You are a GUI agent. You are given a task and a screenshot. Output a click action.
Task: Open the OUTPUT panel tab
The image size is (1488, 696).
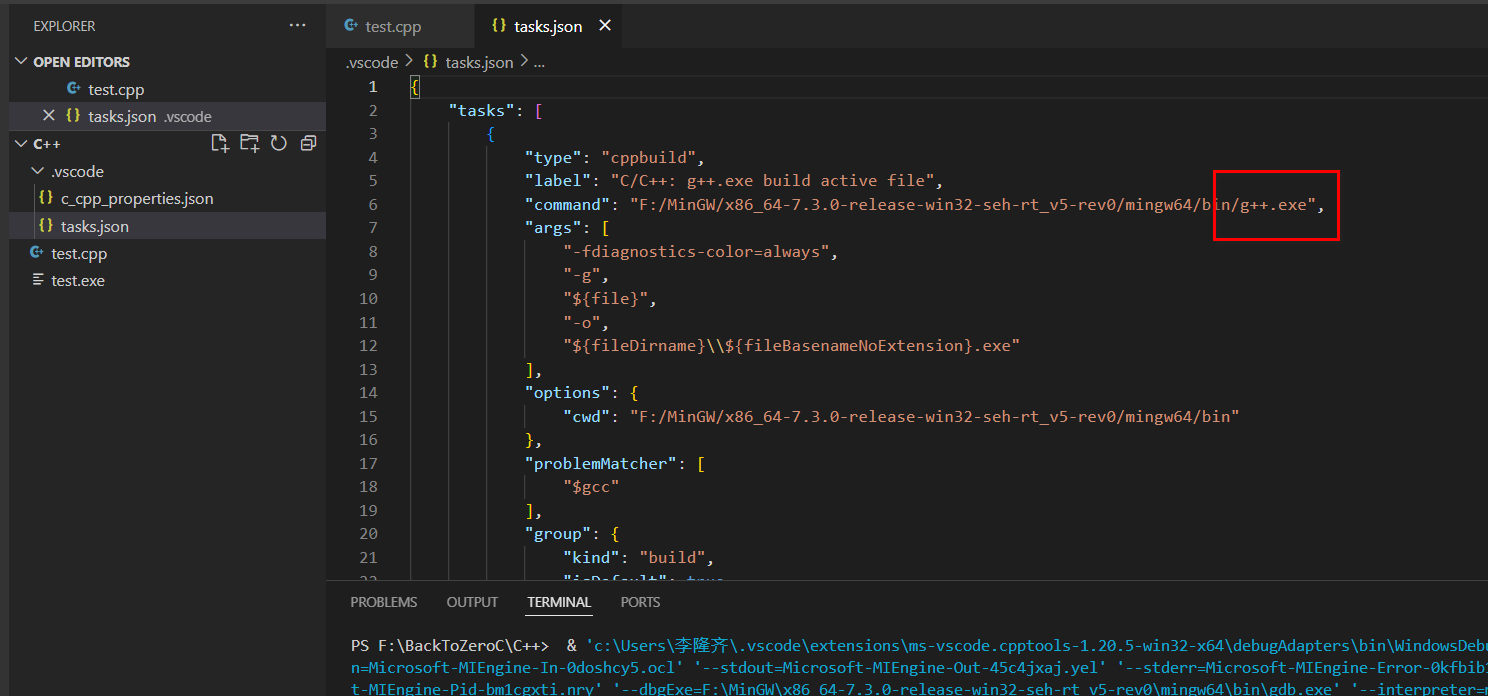[x=472, y=602]
